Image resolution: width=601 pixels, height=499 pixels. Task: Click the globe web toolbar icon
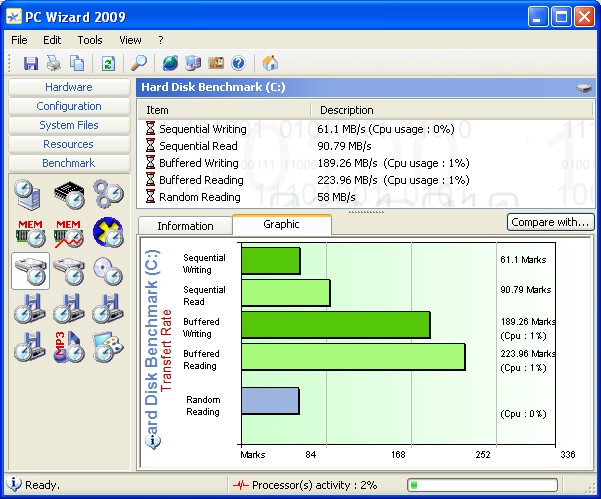pyautogui.click(x=170, y=63)
